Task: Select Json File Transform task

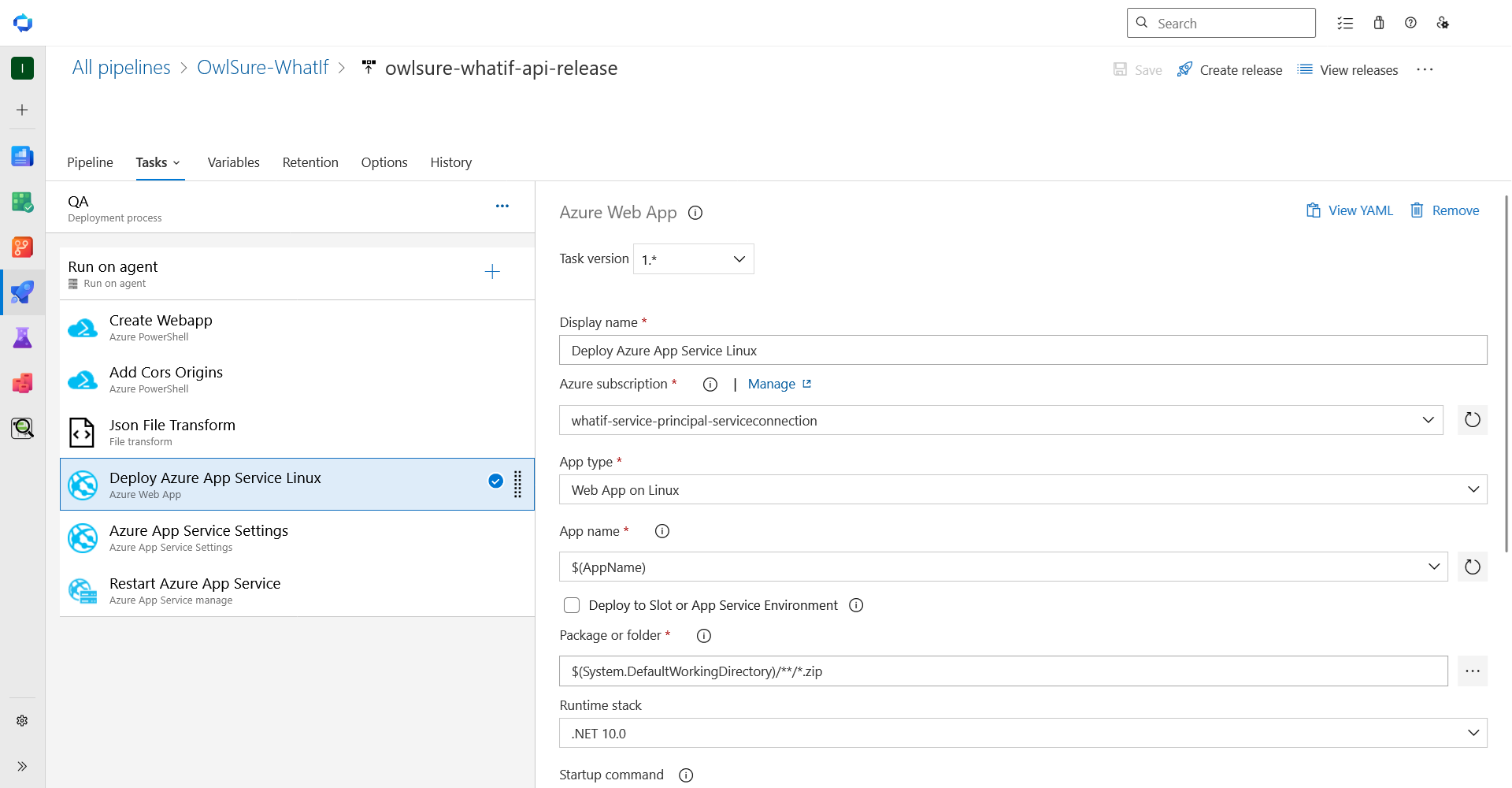Action: pos(297,432)
